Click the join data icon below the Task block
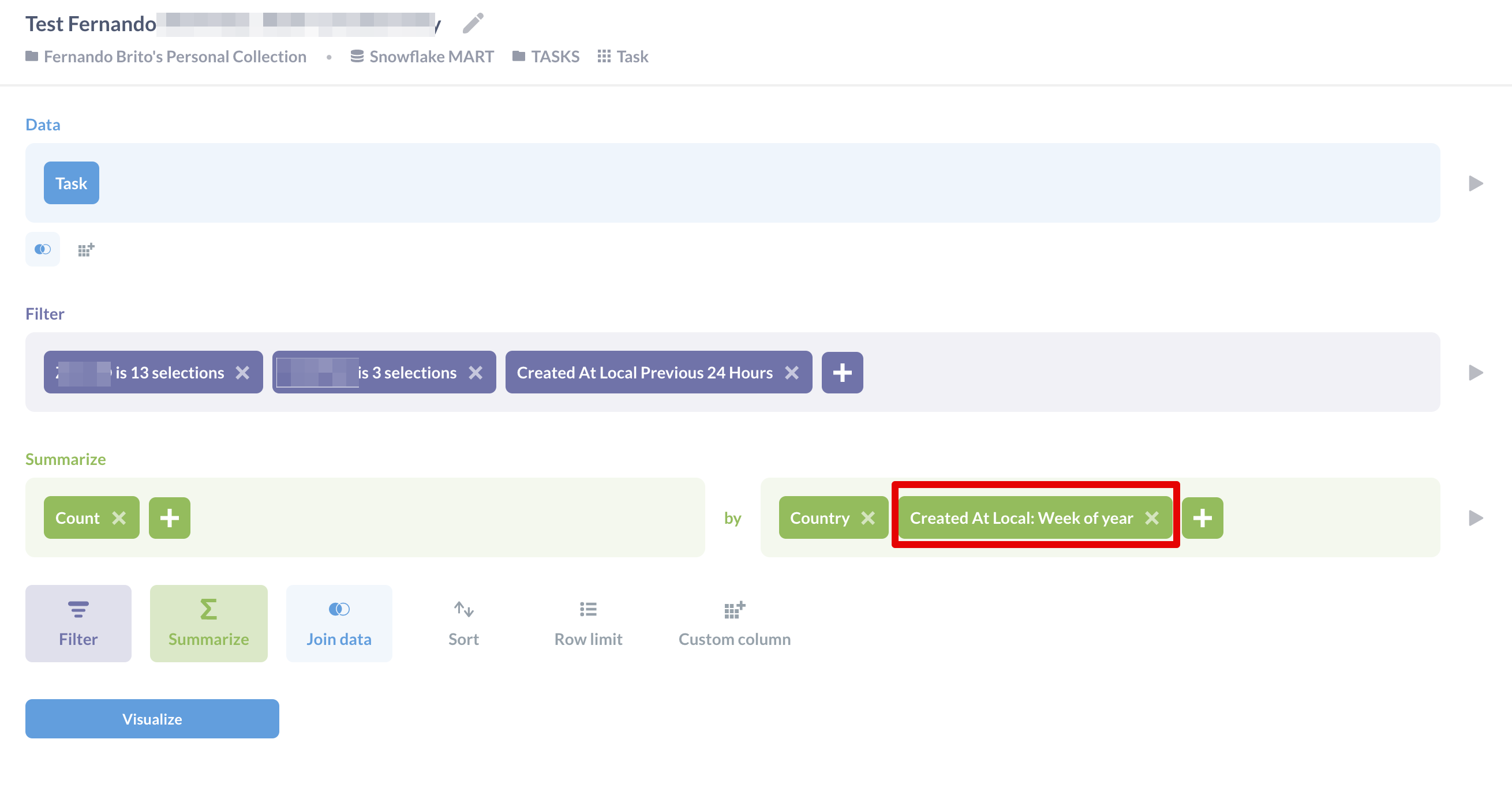This screenshot has height=788, width=1512. click(42, 249)
